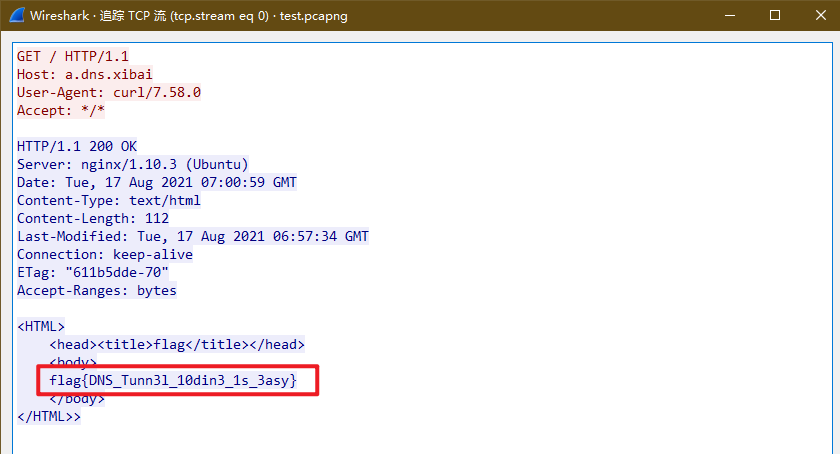Click the 'HTTP/1.1 200 OK' response line
This screenshot has width=840, height=454.
77,146
